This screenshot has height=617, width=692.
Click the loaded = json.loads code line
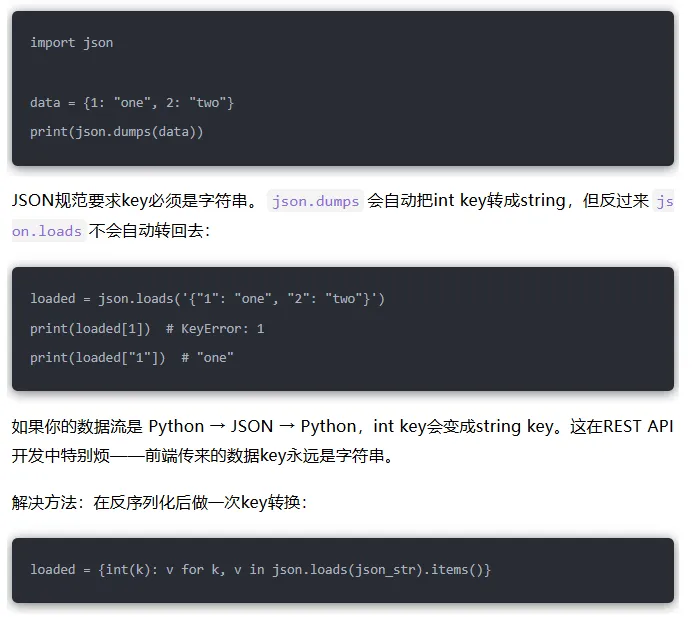pyautogui.click(x=207, y=299)
